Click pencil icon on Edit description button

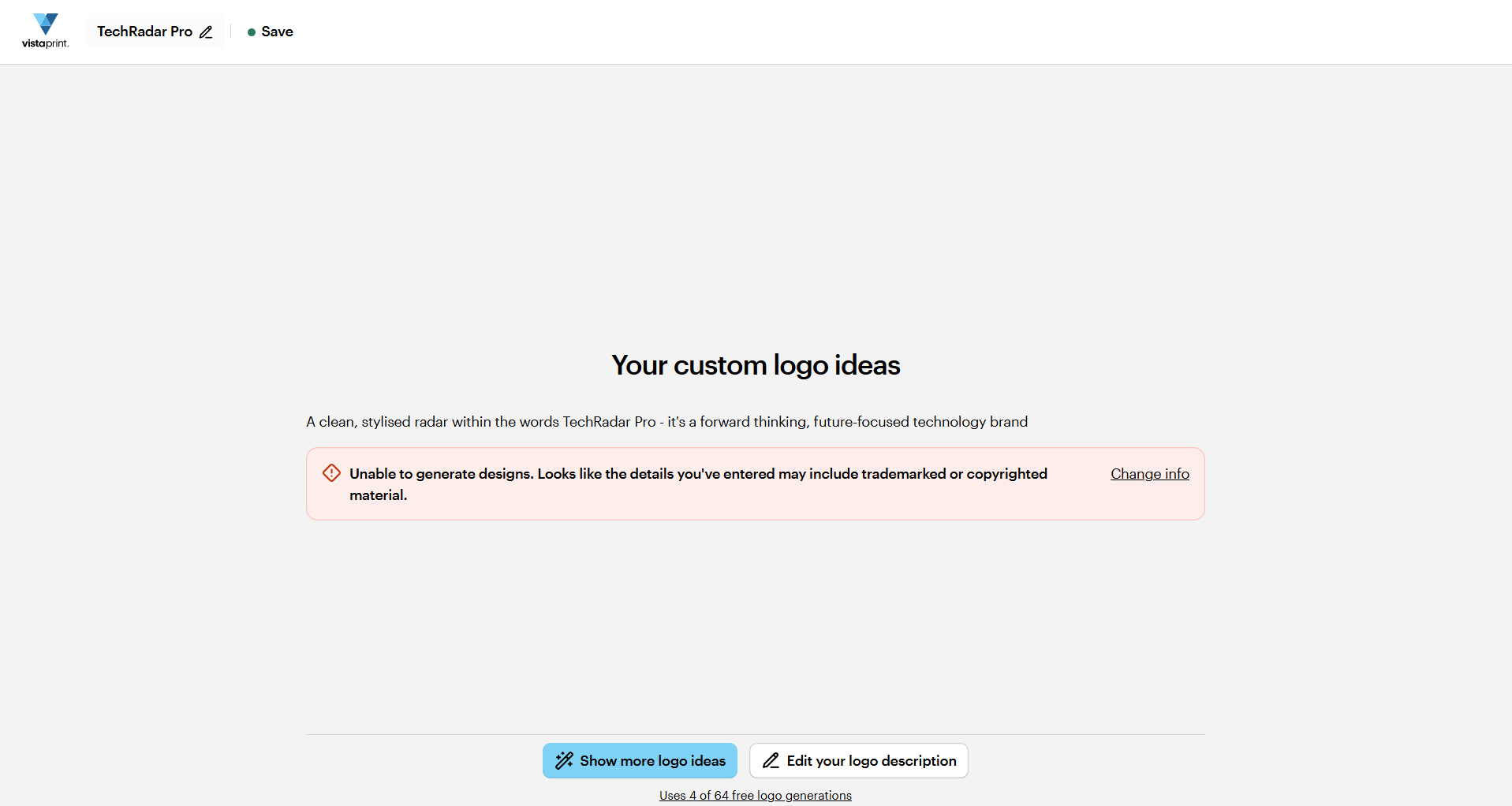point(771,761)
